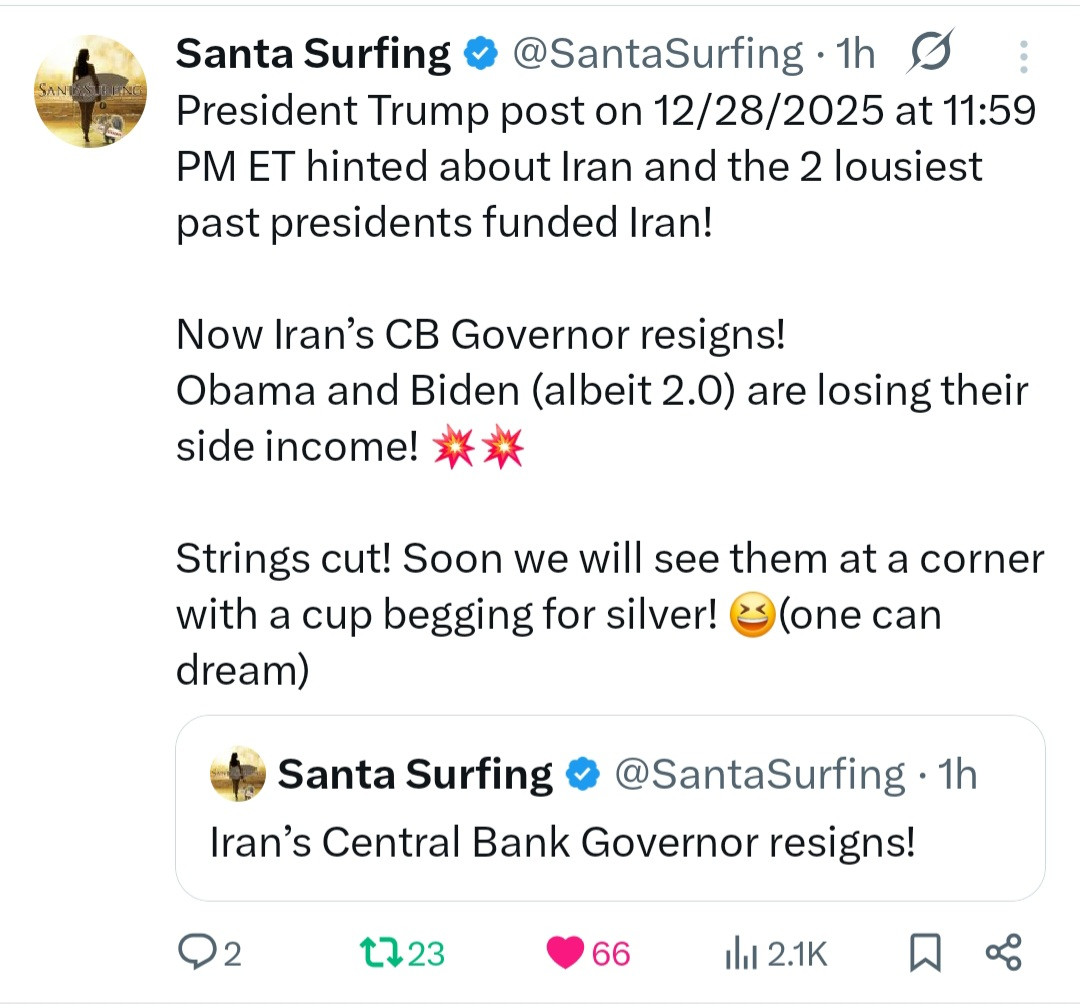Viewport: 1080px width, 1008px height.
Task: Click verified badge in the quoted post
Action: [x=584, y=774]
